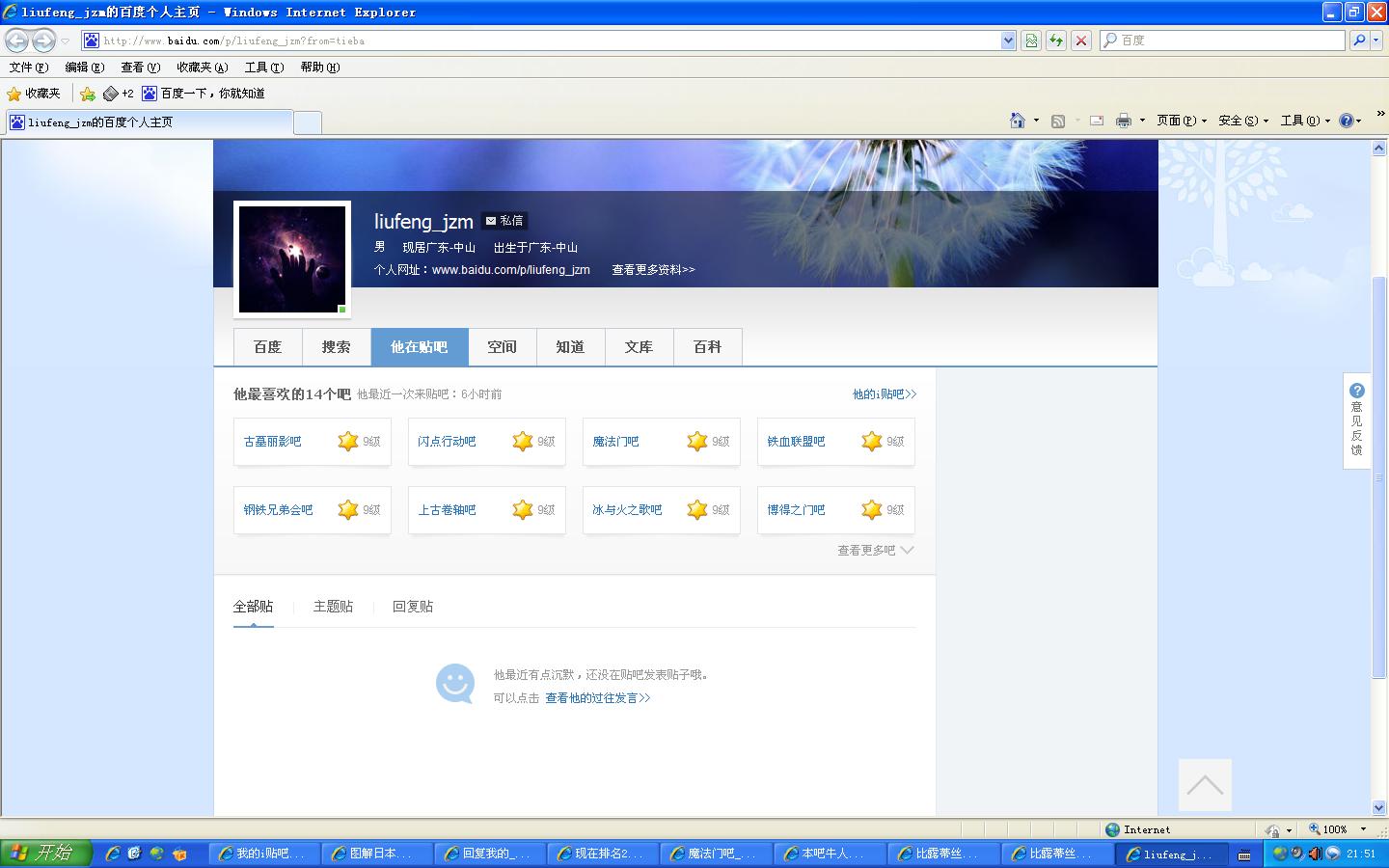The height and width of the screenshot is (868, 1389).
Task: Click the 查看他的过往发言>> link
Action: [598, 698]
